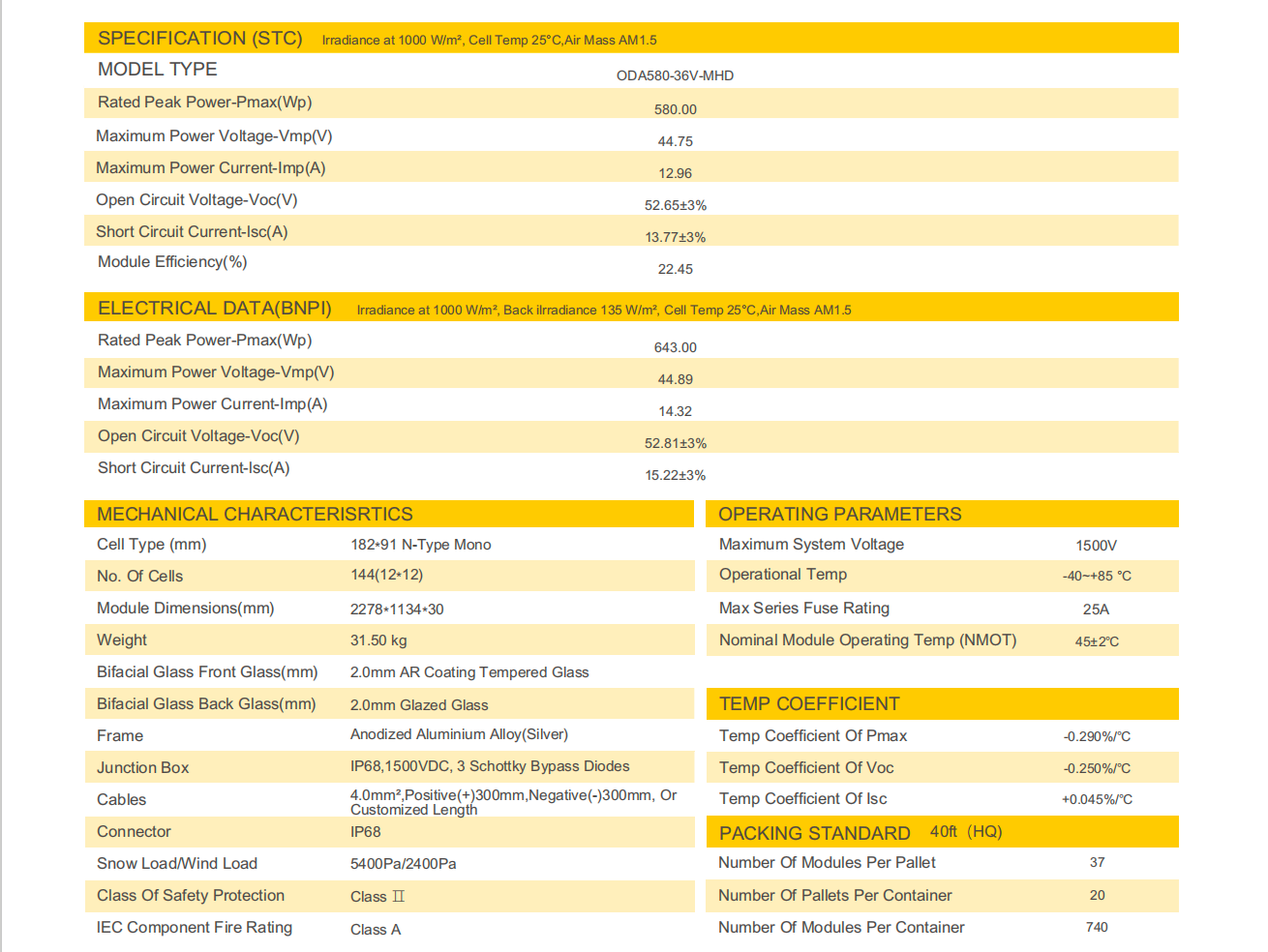
Task: Select the cell count '144(12*12)'
Action: (x=387, y=575)
